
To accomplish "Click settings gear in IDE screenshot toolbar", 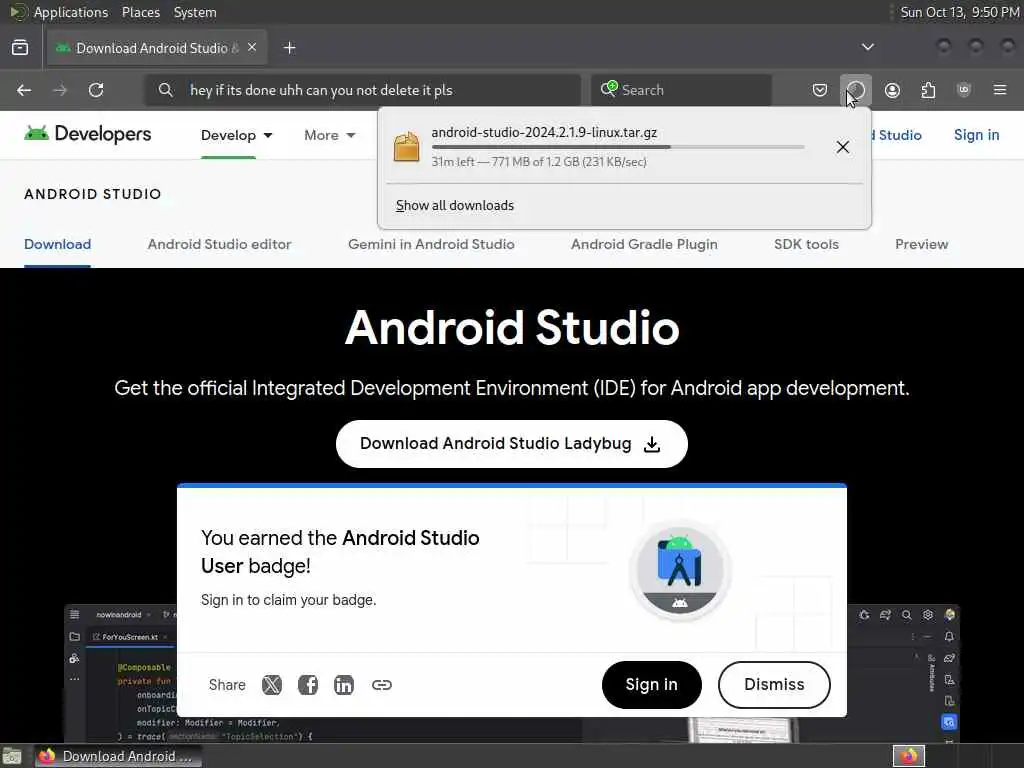I will pos(928,615).
